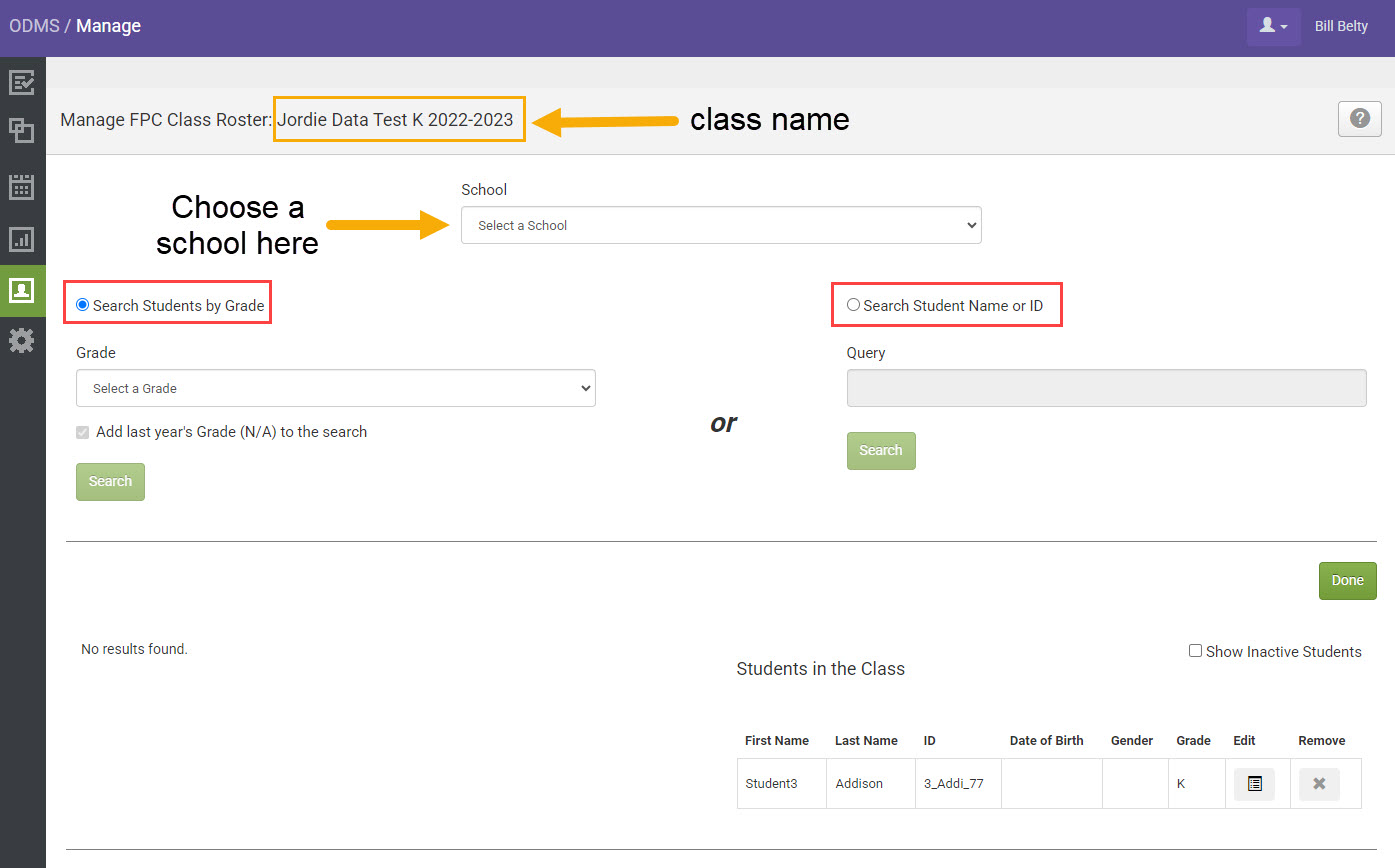View reports via the bar chart icon

point(22,239)
